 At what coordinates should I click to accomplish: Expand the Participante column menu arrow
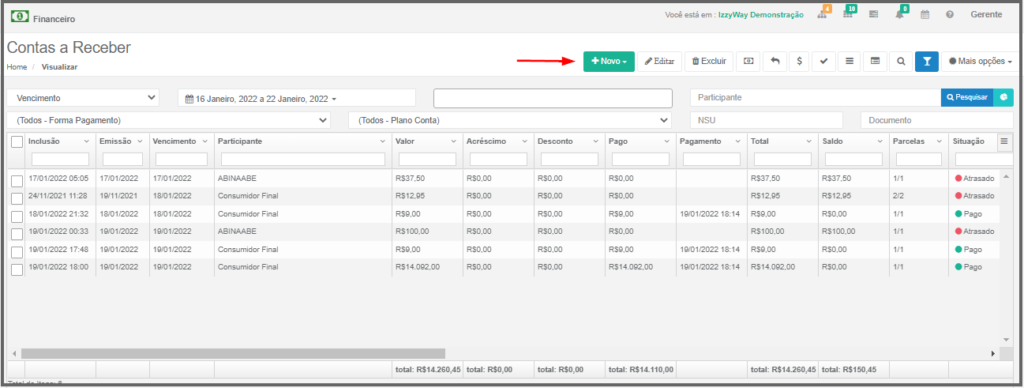382,141
